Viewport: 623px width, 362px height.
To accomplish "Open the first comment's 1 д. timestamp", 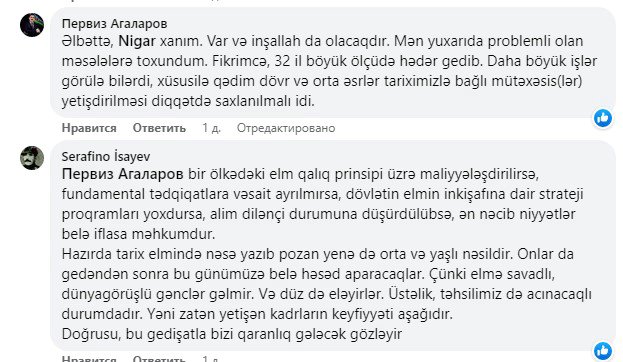I will pos(211,128).
